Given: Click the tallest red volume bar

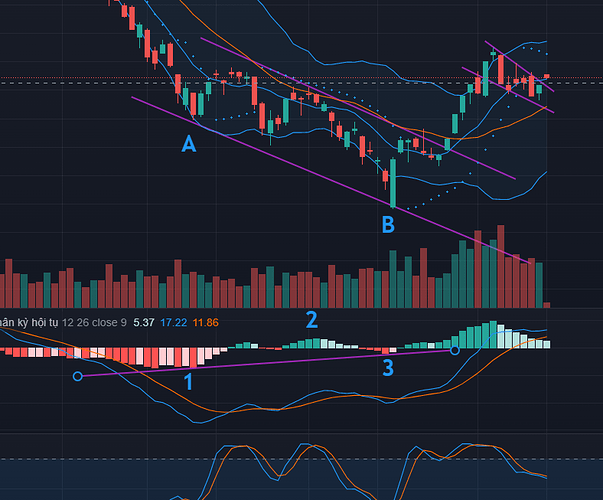Looking at the screenshot, I should [501, 266].
